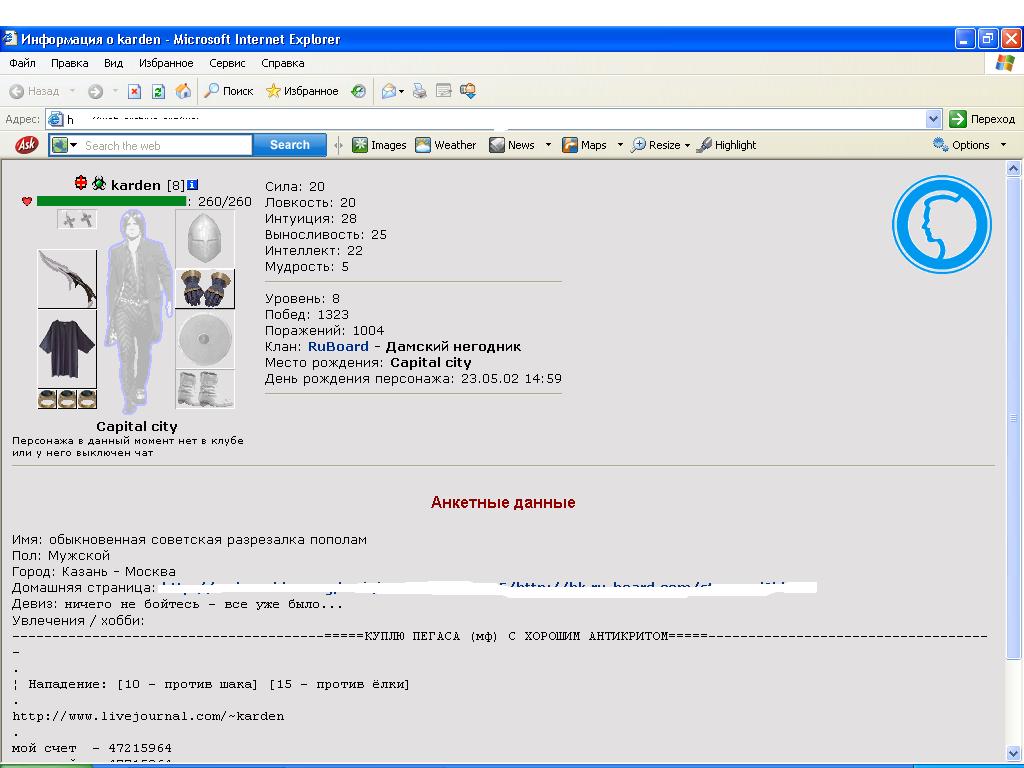
Task: Select the boots equipment slot
Action: coord(204,389)
